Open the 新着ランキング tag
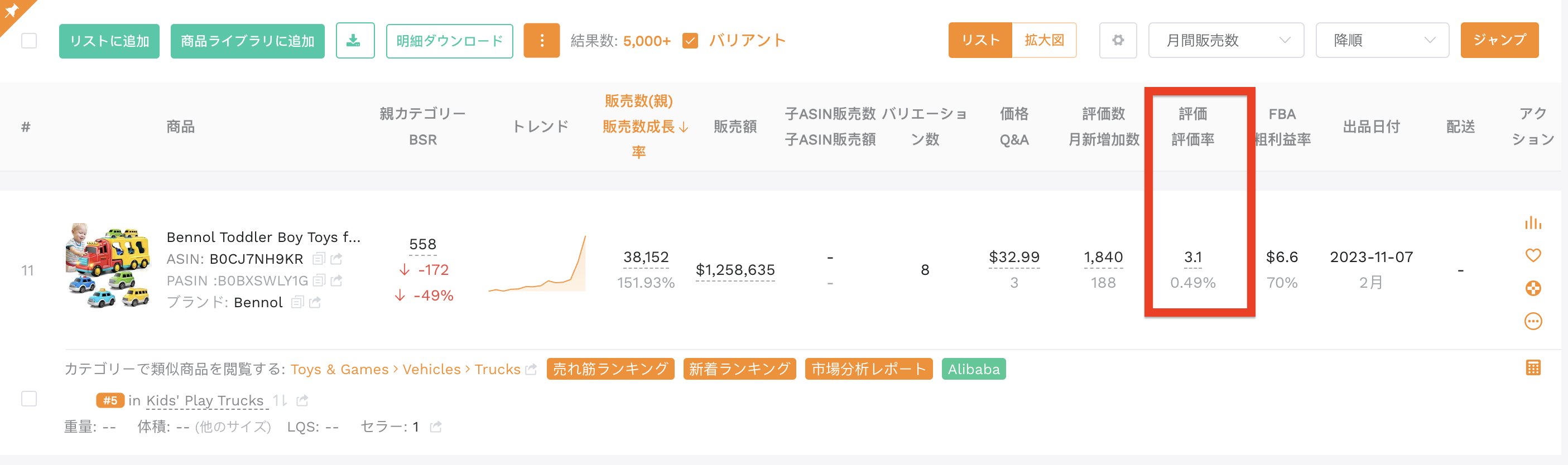The height and width of the screenshot is (465, 1568). [x=739, y=369]
